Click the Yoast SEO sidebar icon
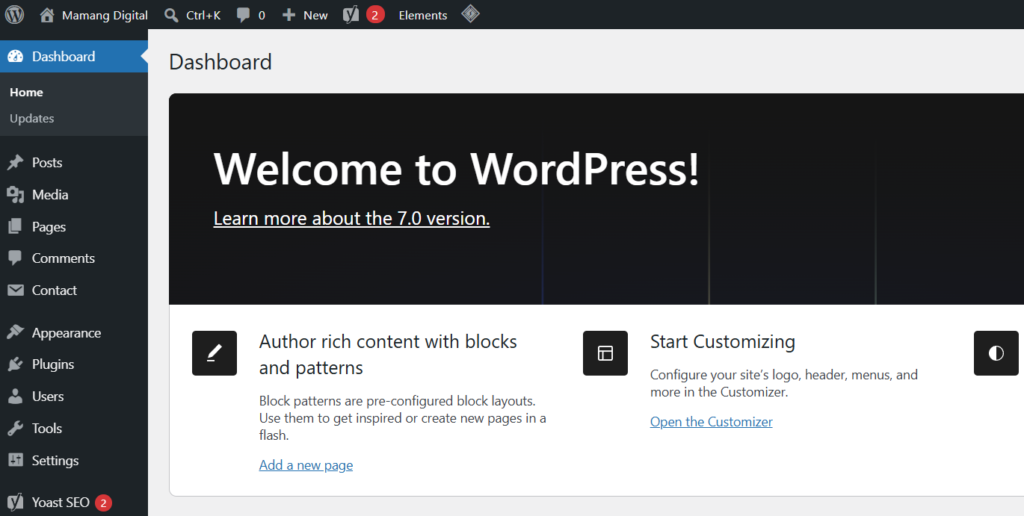The image size is (1024, 516). click(15, 502)
